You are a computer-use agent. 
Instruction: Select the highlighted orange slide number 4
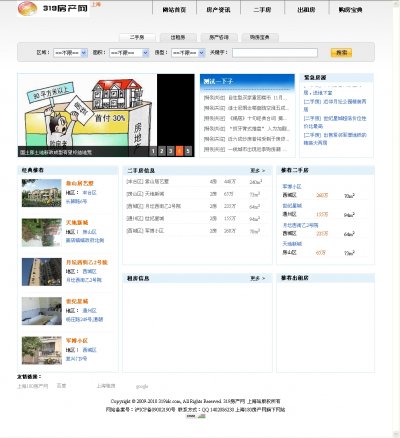[x=179, y=151]
